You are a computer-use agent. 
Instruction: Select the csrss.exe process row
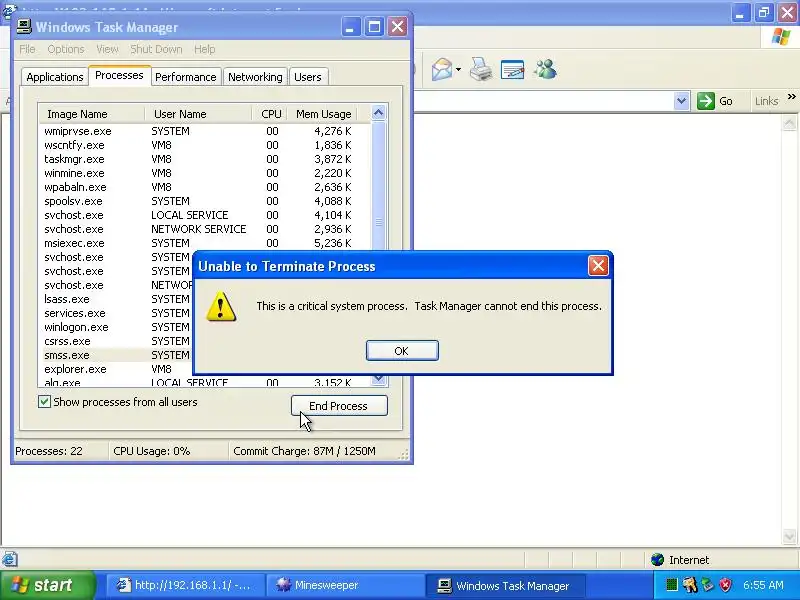point(117,341)
